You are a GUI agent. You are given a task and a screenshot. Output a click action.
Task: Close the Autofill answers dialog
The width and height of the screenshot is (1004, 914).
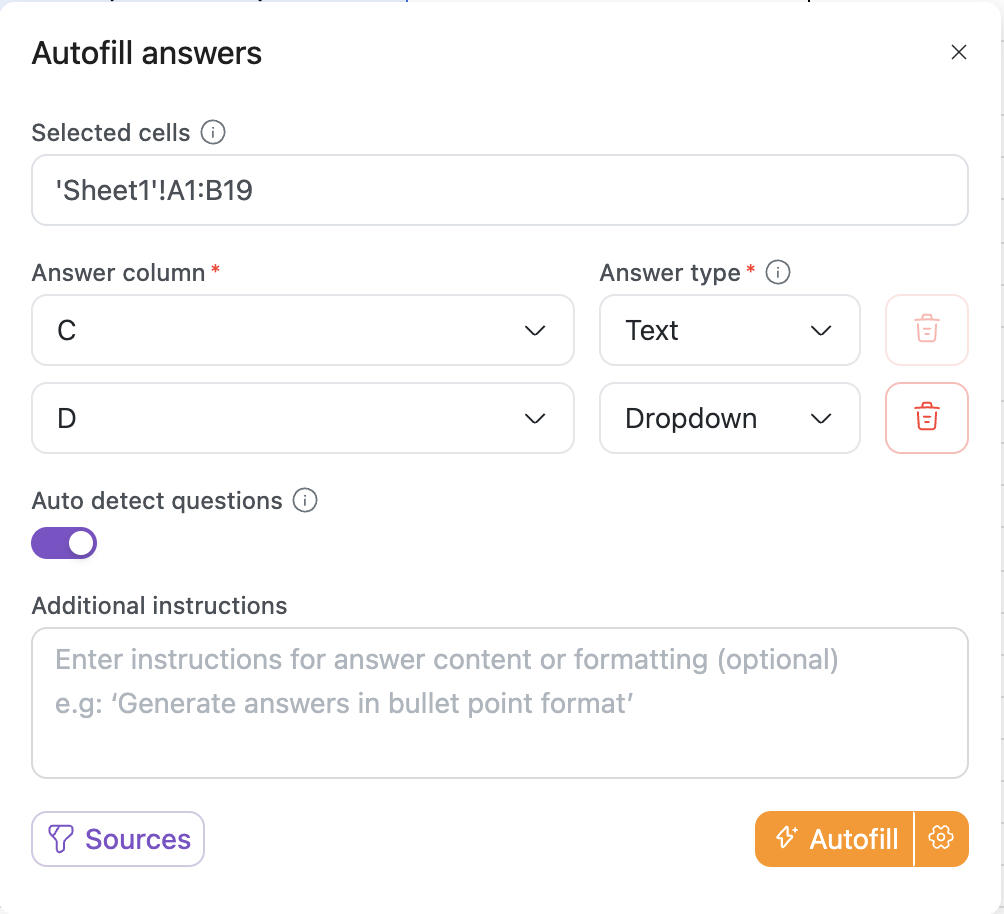[x=959, y=53]
